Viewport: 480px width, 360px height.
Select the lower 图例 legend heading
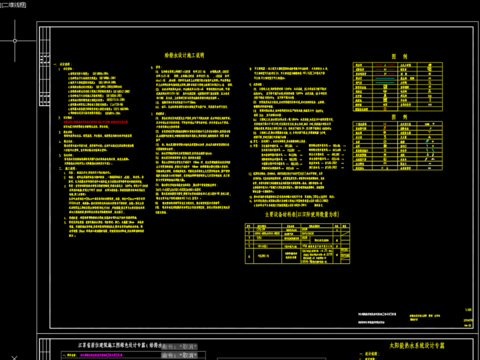[x=399, y=117]
